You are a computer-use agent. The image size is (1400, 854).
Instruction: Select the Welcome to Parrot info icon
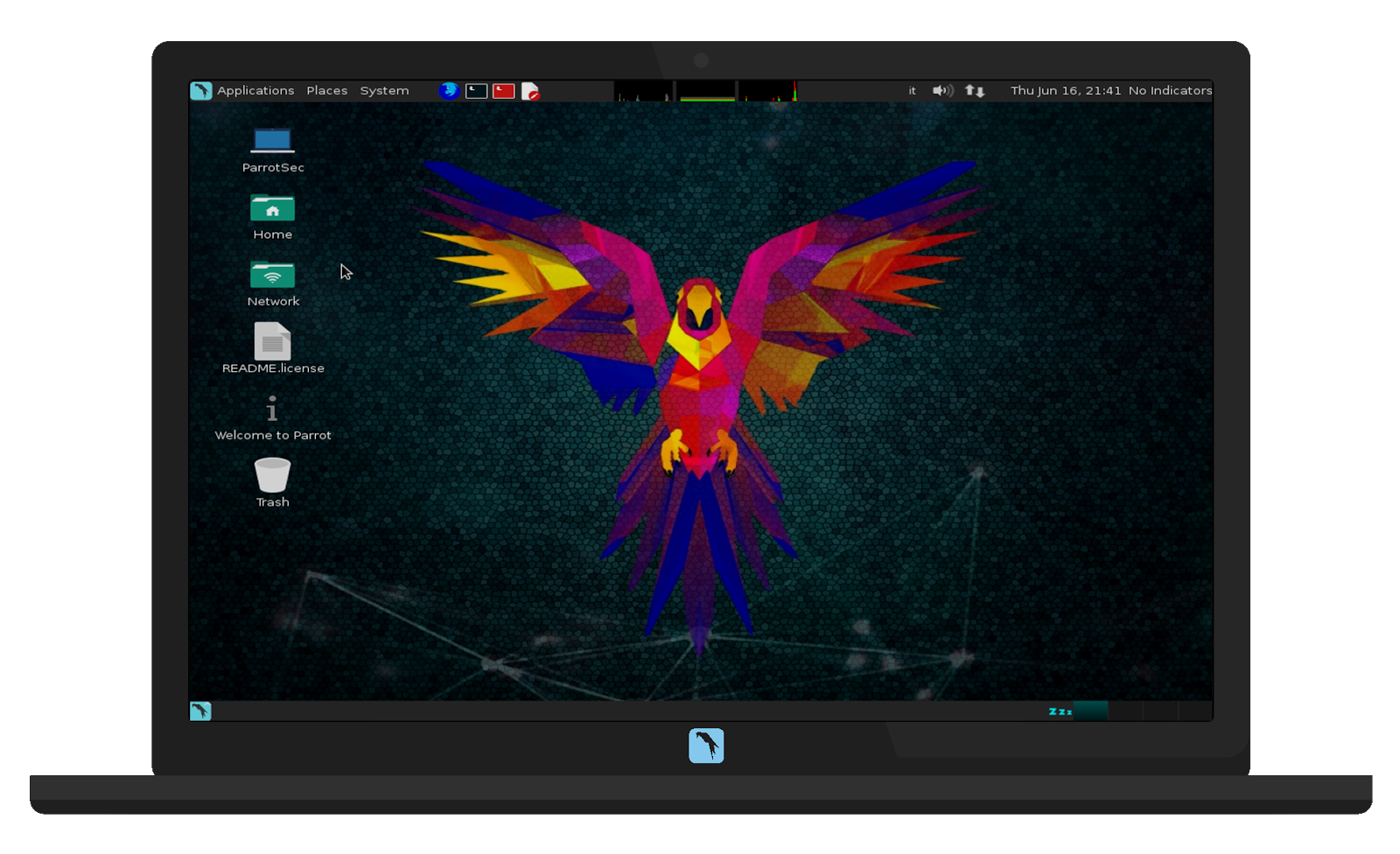click(273, 418)
